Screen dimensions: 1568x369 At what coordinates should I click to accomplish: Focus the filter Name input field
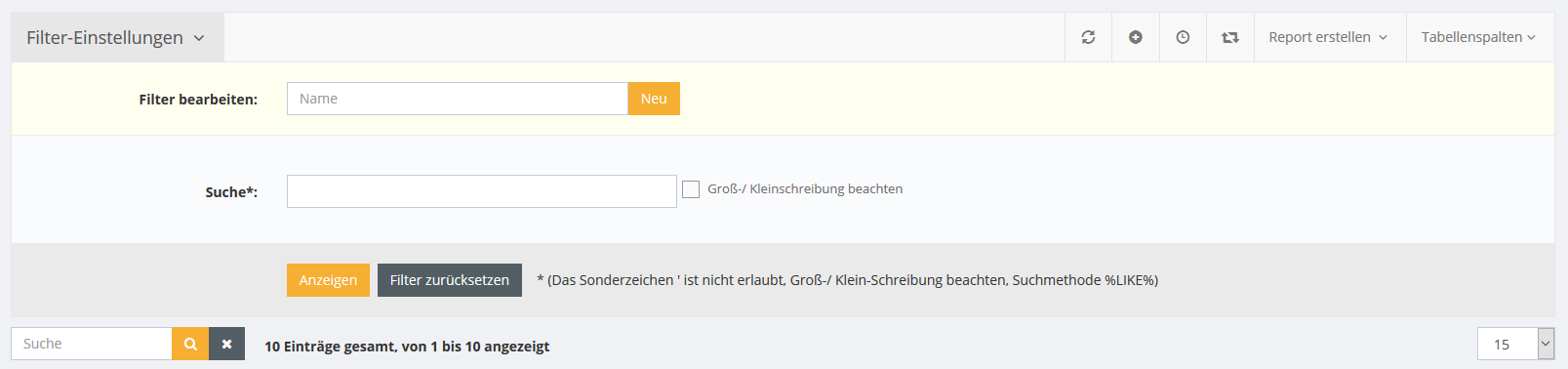[x=458, y=99]
